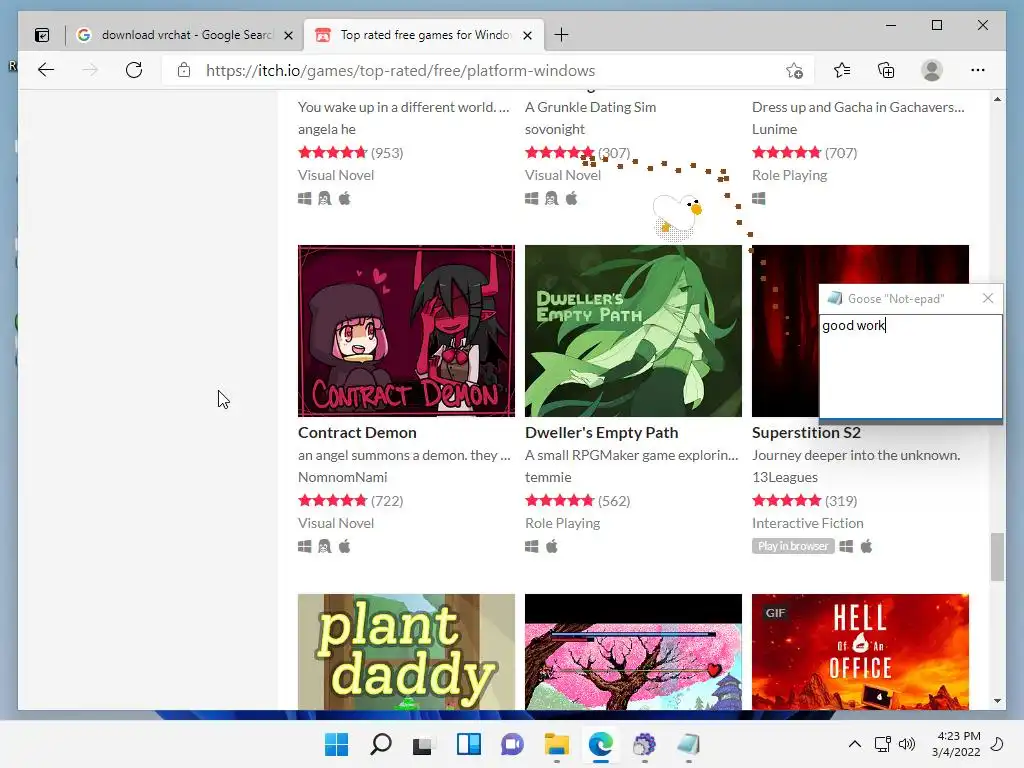Open the browser profile menu

pos(932,70)
